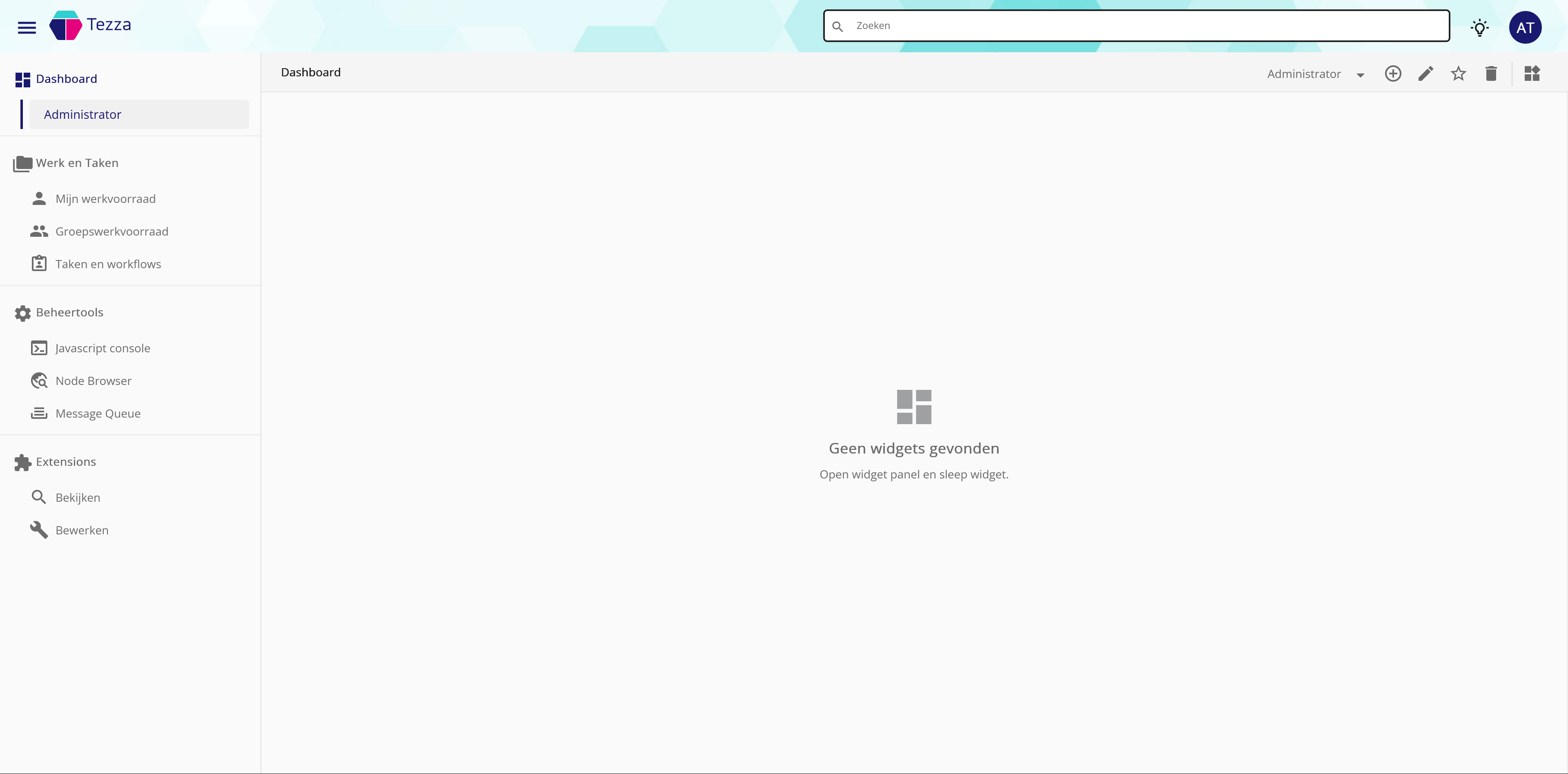1568x774 pixels.
Task: Click the Message Queue list icon
Action: coord(39,413)
